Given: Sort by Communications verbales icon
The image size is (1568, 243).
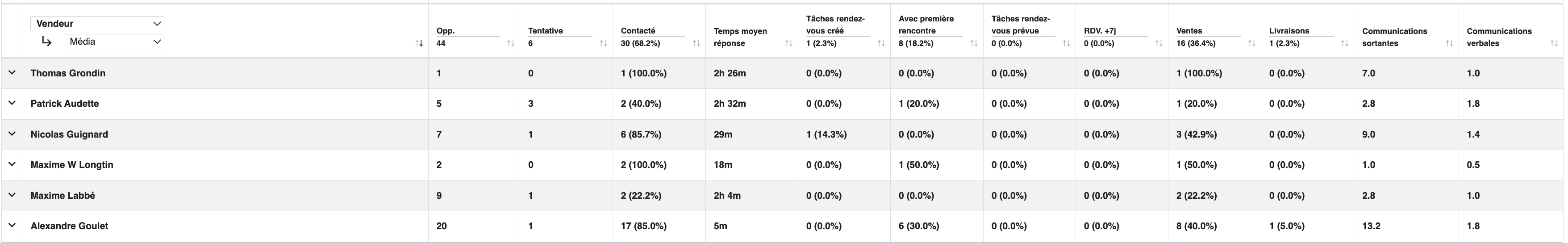Looking at the screenshot, I should coord(1554,43).
